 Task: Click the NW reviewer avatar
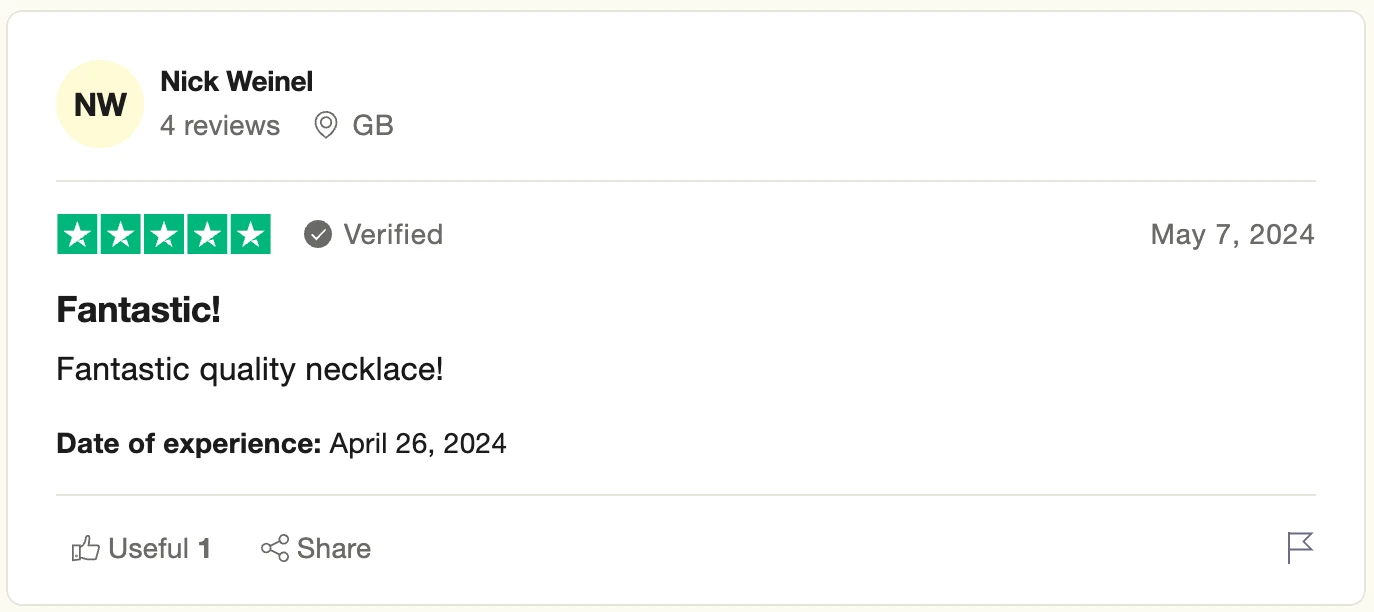100,104
